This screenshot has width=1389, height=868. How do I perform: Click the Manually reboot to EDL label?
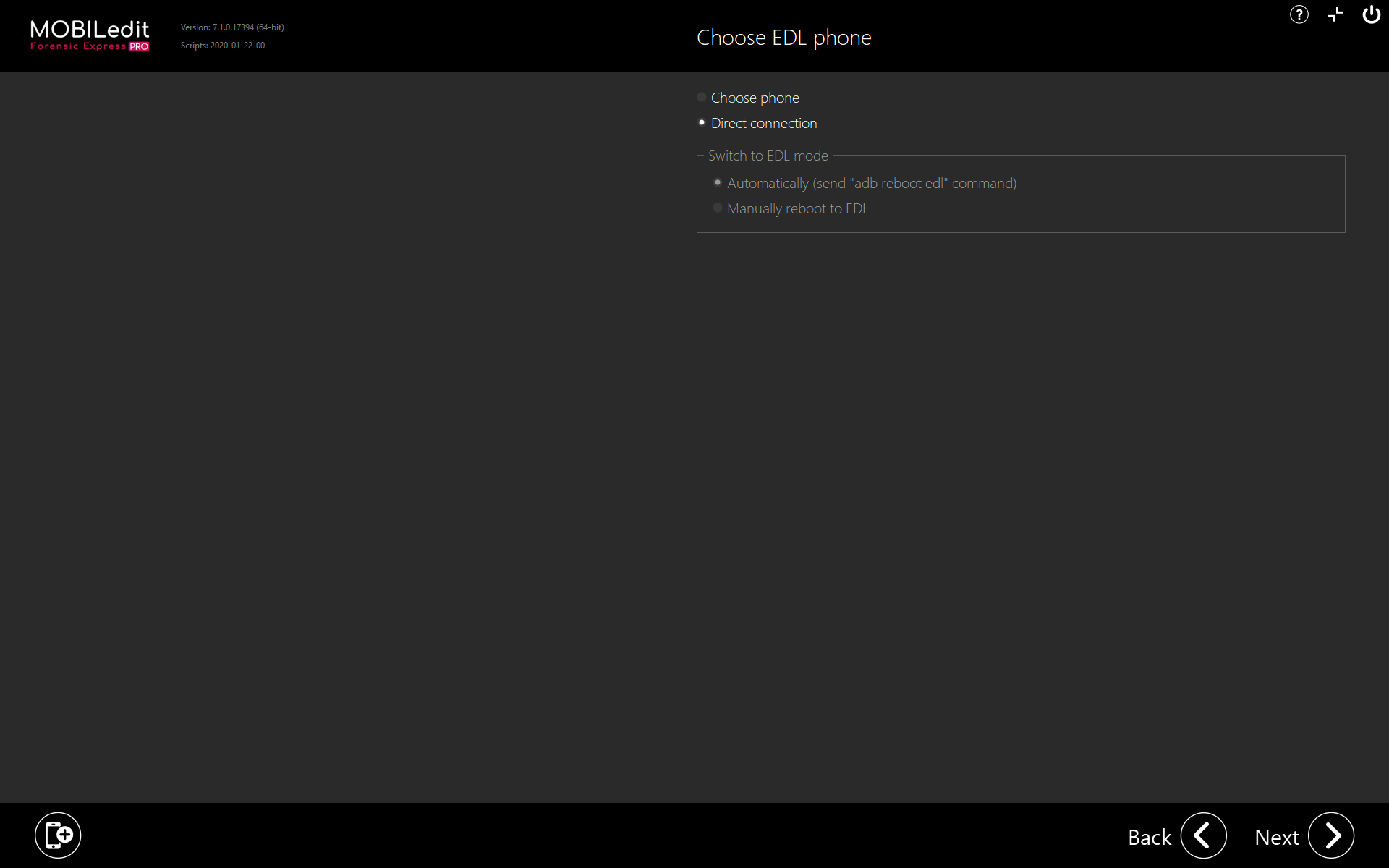[x=797, y=208]
